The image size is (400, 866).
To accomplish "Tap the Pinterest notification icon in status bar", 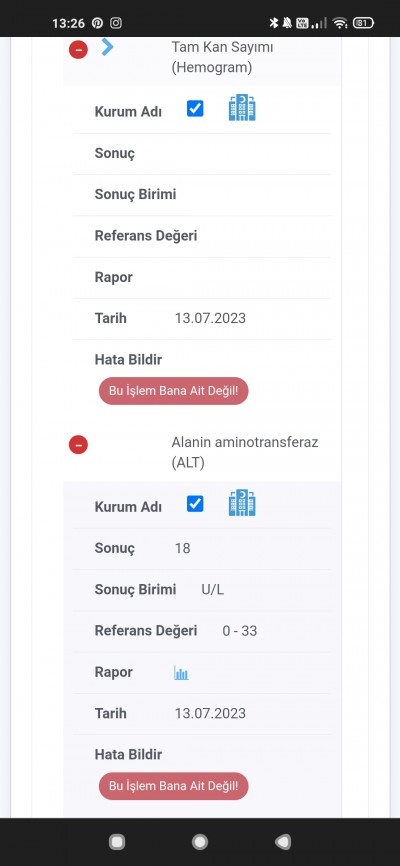I will 97,23.
